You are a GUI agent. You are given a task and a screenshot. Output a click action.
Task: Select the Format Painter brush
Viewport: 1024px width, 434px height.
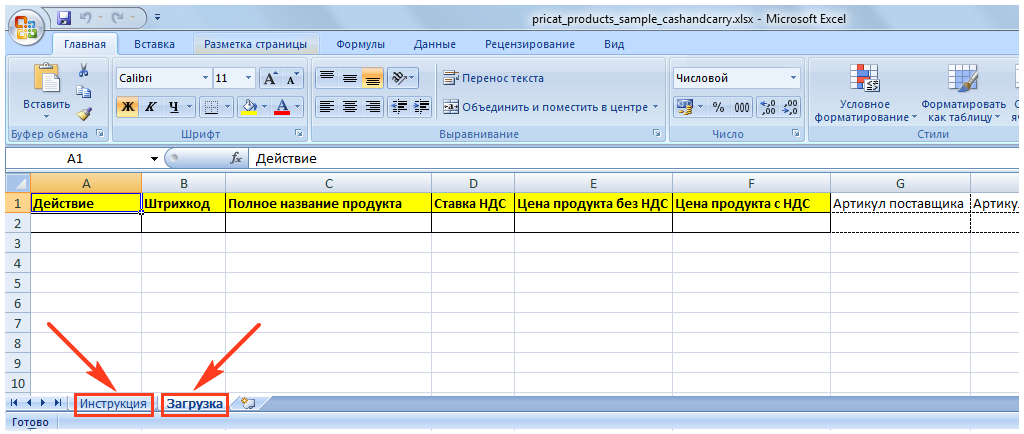84,114
